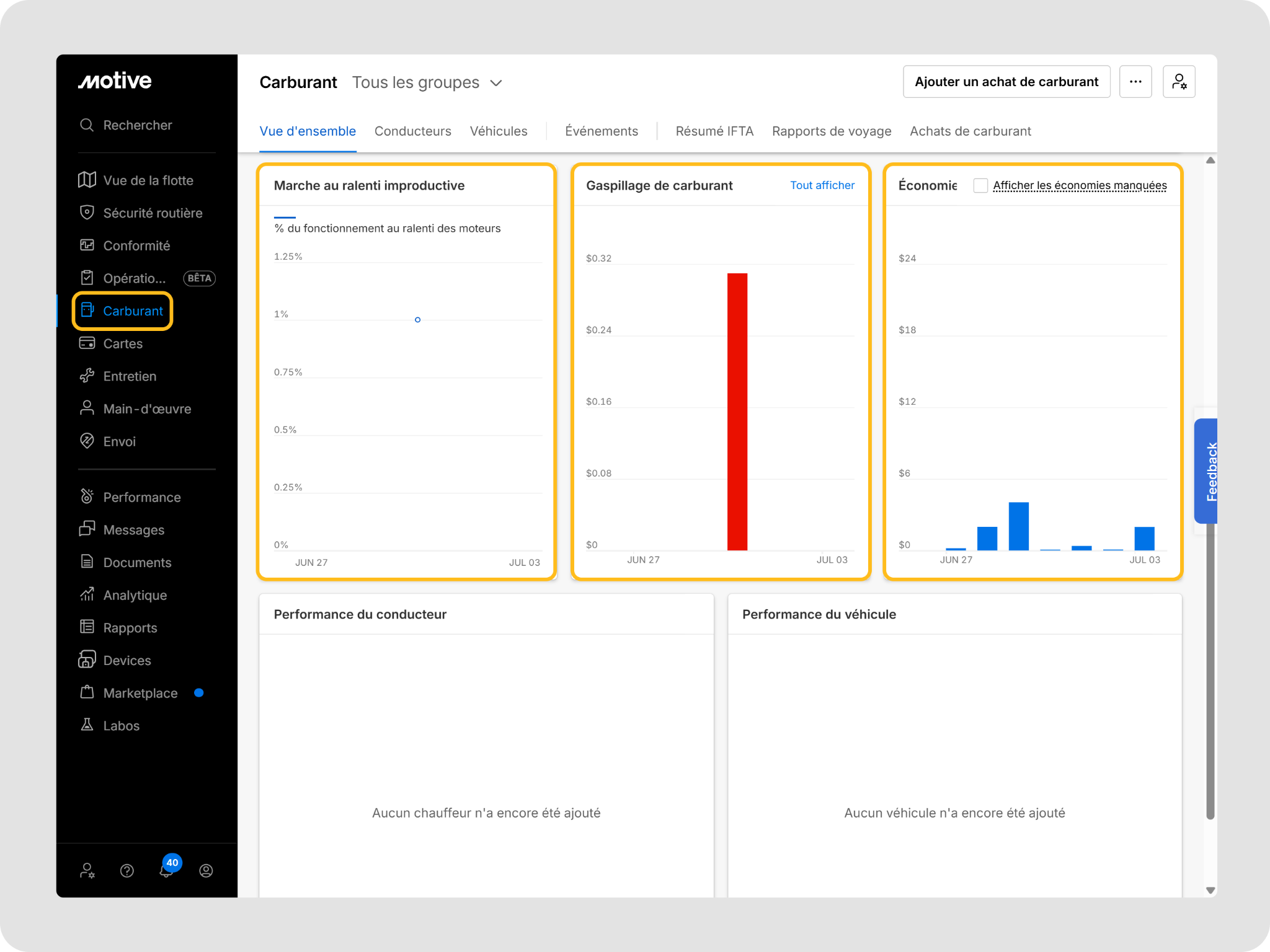The image size is (1270, 952).
Task: Open Entretien wrench icon
Action: pos(87,376)
